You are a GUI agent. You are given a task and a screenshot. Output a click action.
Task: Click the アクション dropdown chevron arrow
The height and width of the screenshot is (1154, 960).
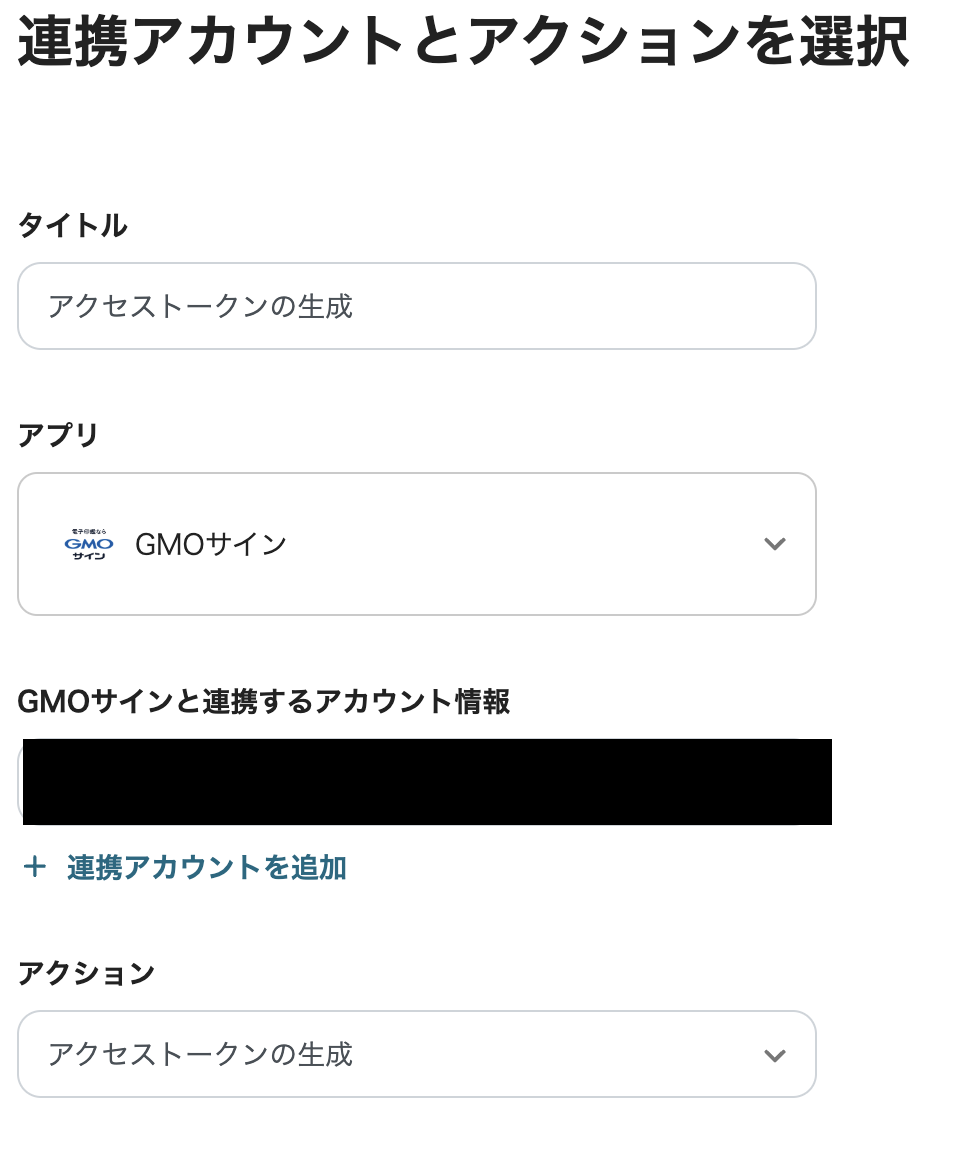(774, 1055)
